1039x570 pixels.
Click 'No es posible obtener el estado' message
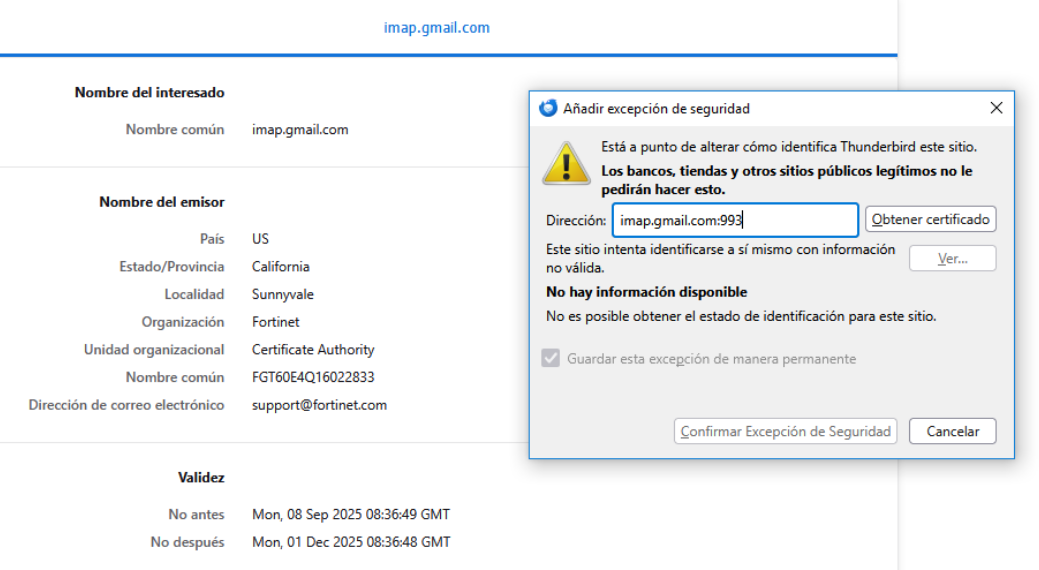pos(741,317)
